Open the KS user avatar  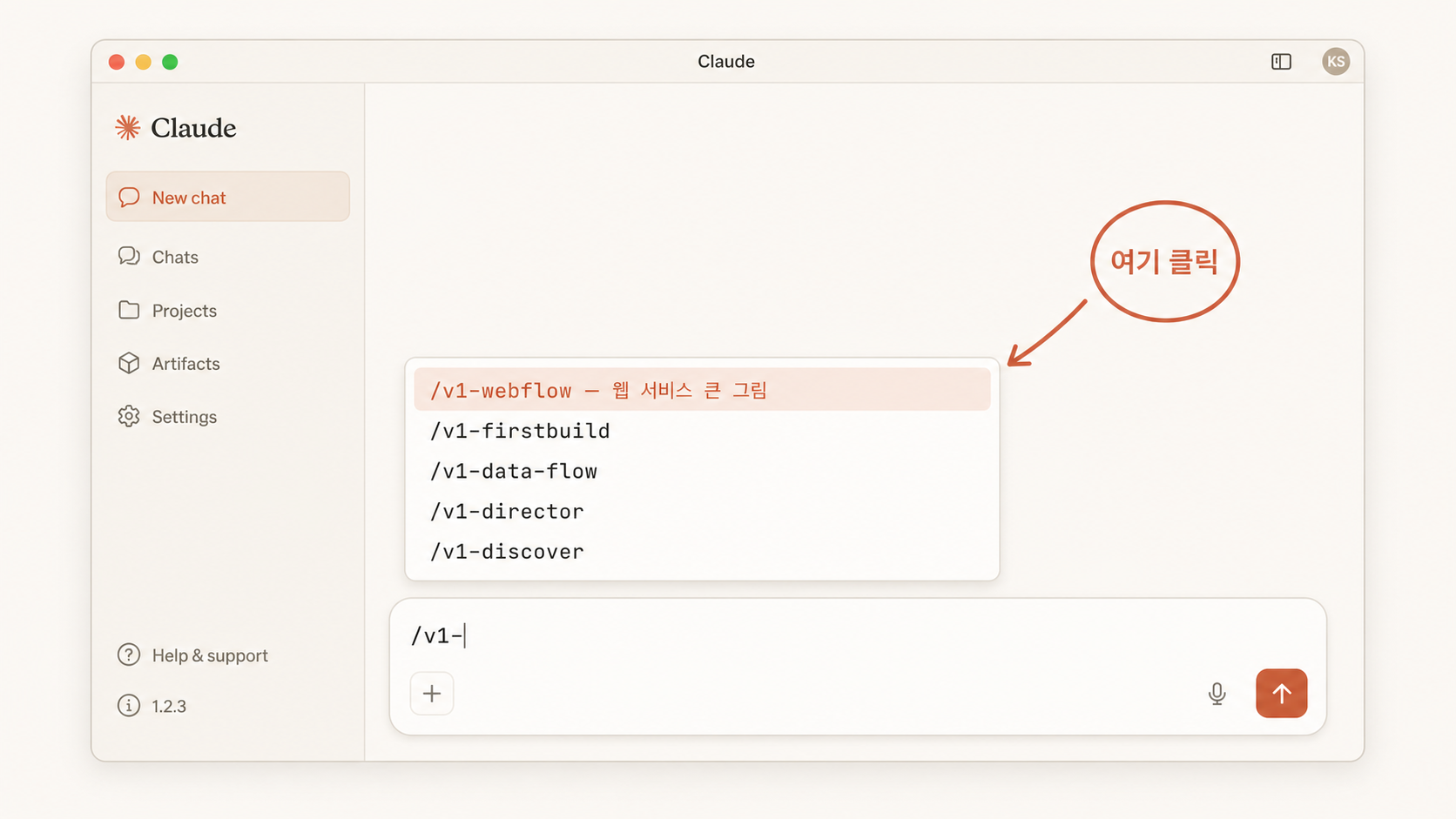tap(1336, 62)
